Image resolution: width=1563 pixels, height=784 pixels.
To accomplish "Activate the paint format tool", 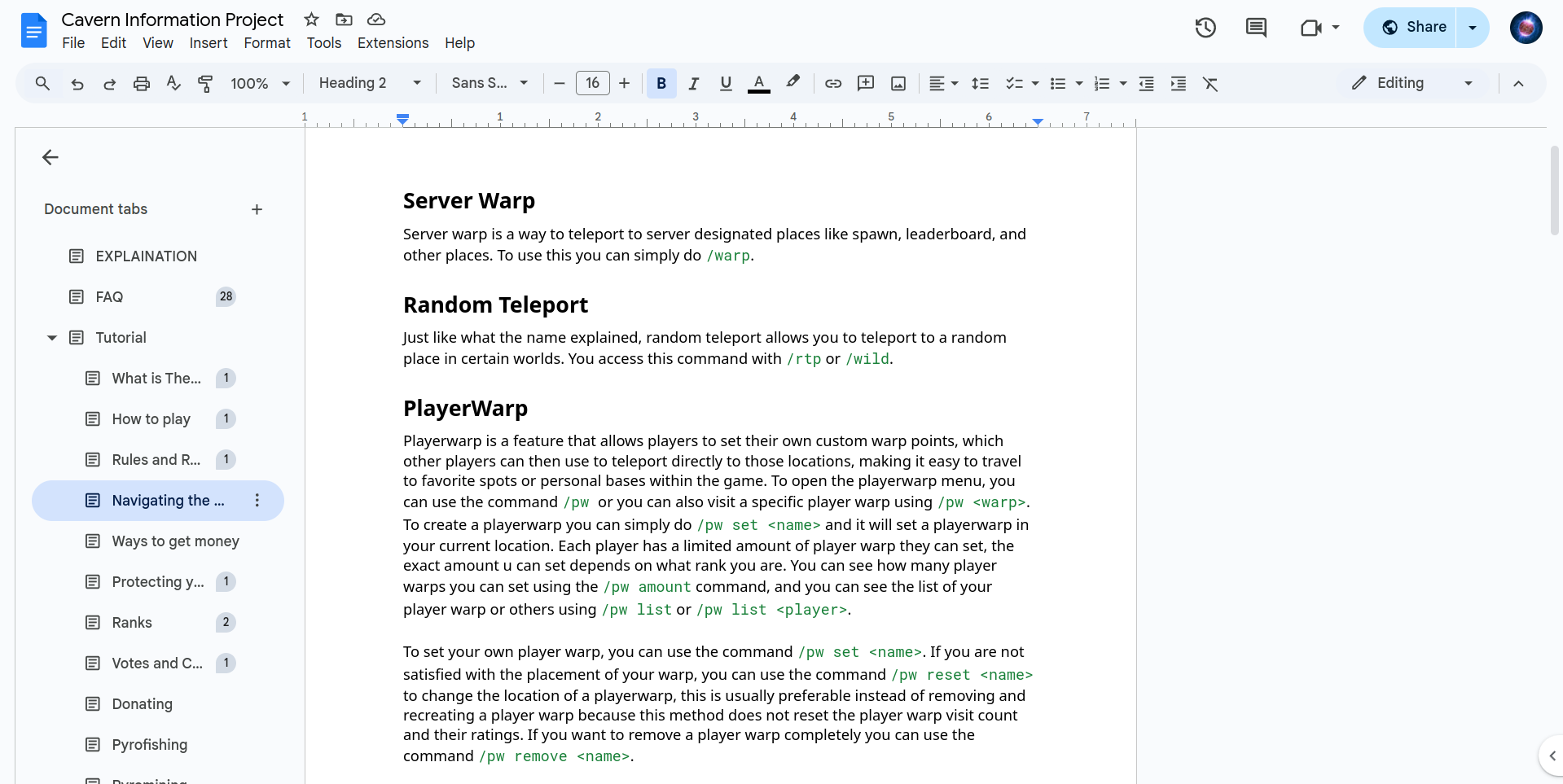I will point(205,83).
